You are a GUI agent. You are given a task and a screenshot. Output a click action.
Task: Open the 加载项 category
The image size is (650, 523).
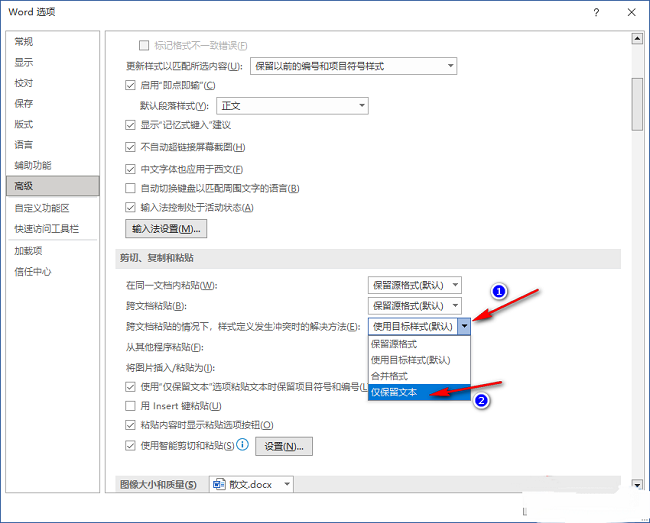(53, 251)
